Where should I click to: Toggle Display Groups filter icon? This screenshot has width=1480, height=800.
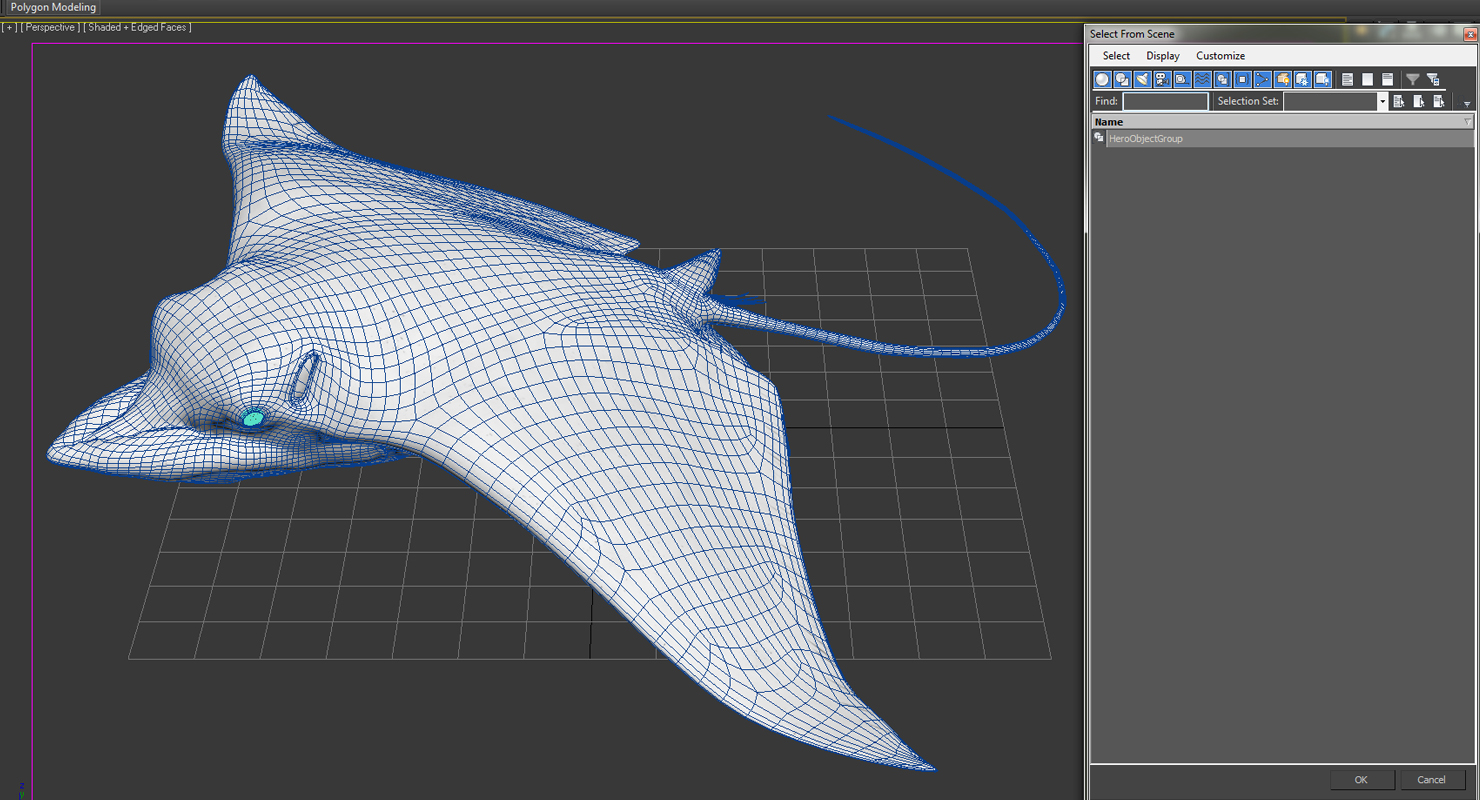(1222, 79)
